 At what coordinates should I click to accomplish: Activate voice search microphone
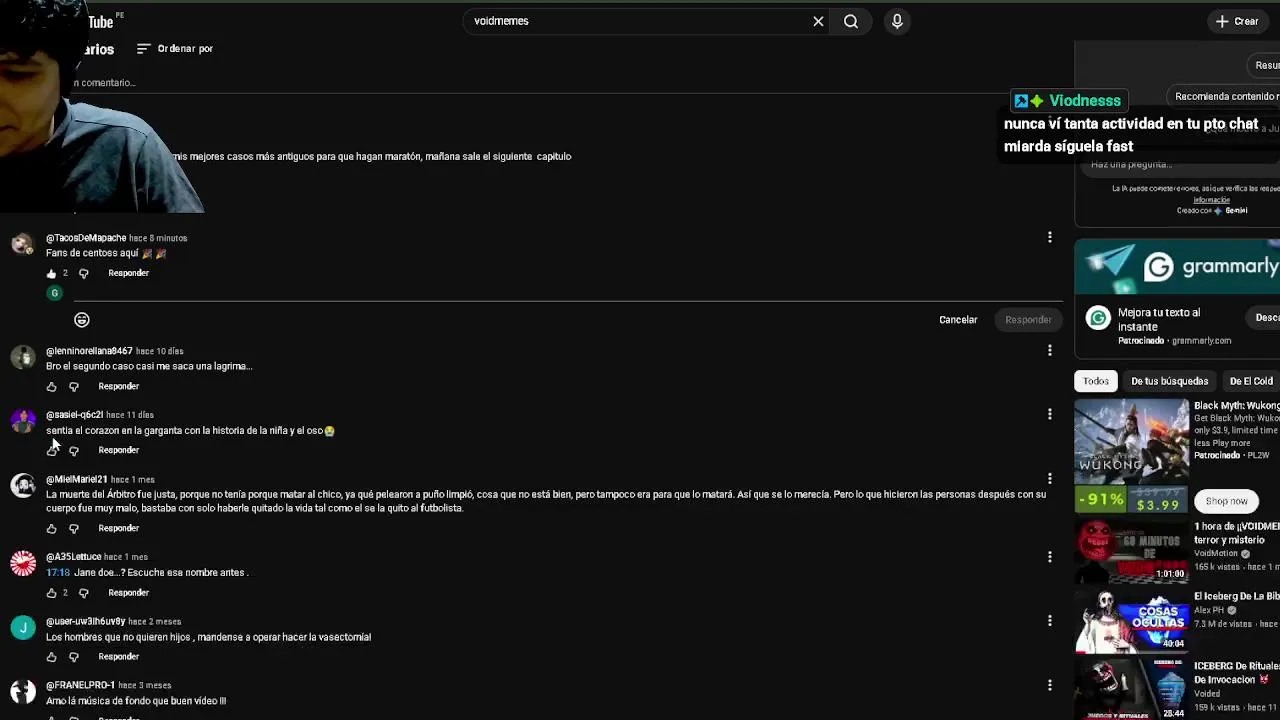point(897,21)
